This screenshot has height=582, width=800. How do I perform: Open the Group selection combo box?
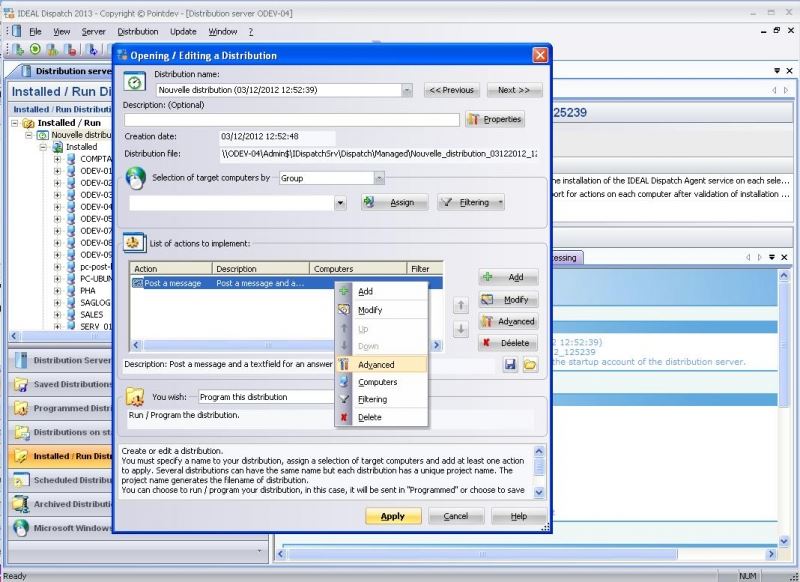[x=378, y=178]
